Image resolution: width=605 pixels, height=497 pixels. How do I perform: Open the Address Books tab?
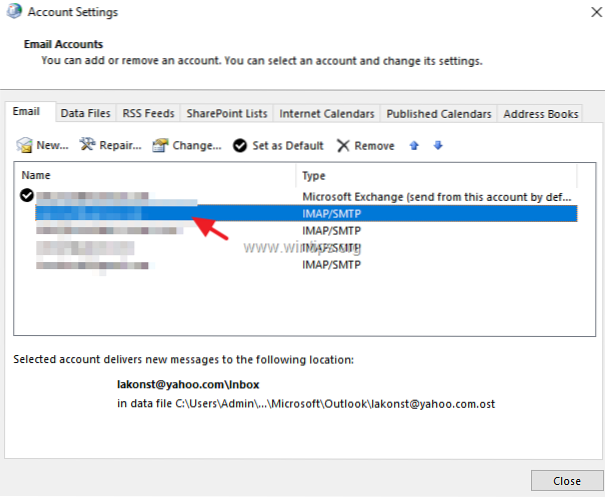[x=541, y=114]
